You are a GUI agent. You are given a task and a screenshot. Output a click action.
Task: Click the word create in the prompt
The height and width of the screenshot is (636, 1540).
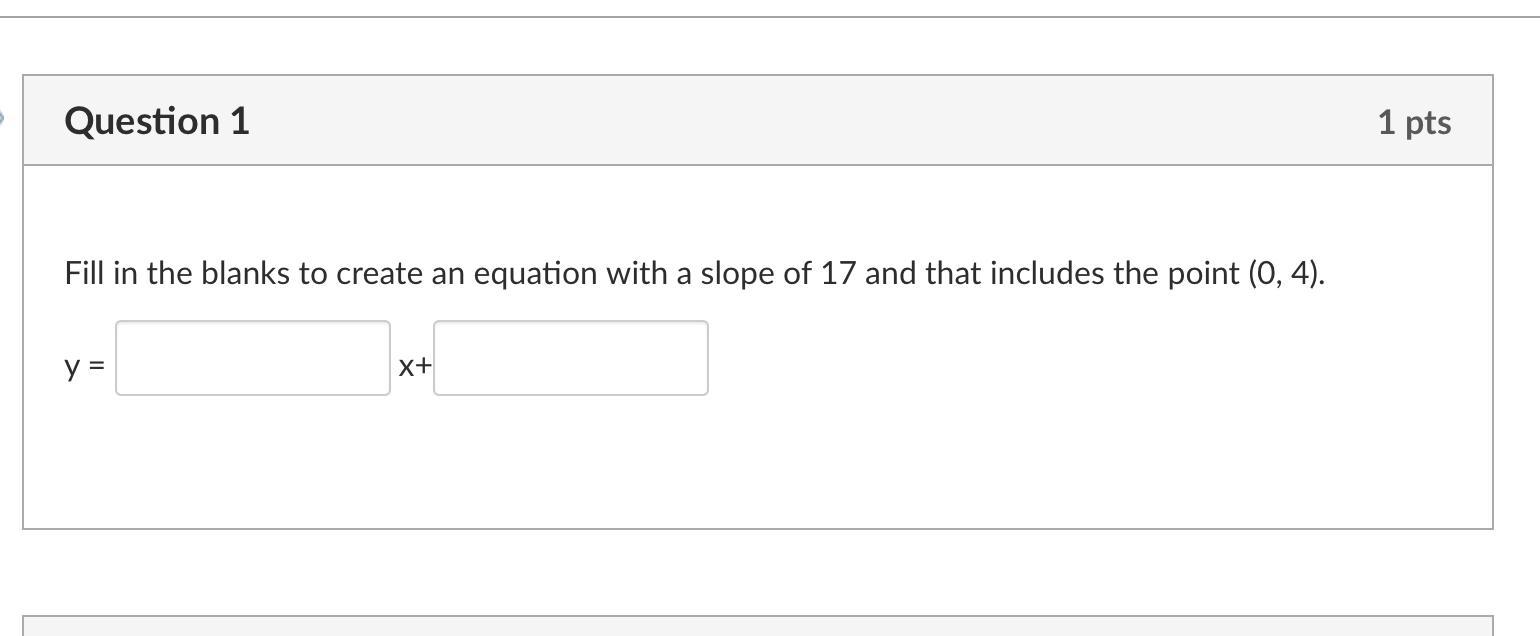pos(379,273)
